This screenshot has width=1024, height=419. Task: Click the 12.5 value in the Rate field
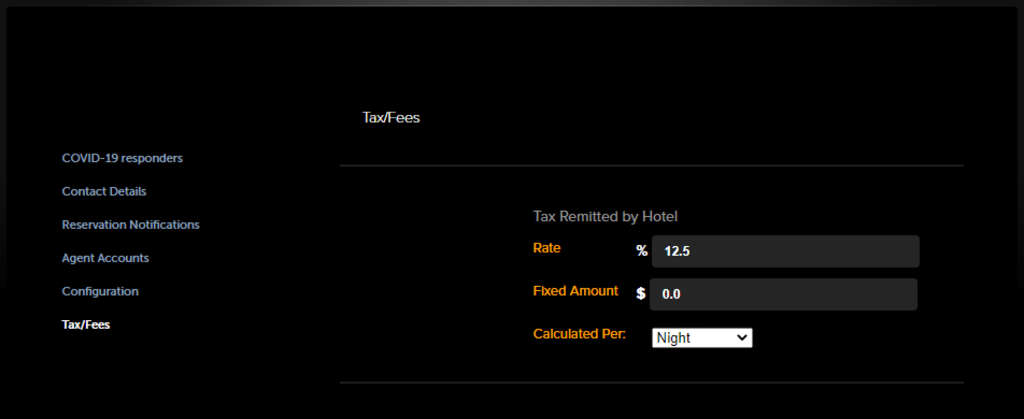677,252
